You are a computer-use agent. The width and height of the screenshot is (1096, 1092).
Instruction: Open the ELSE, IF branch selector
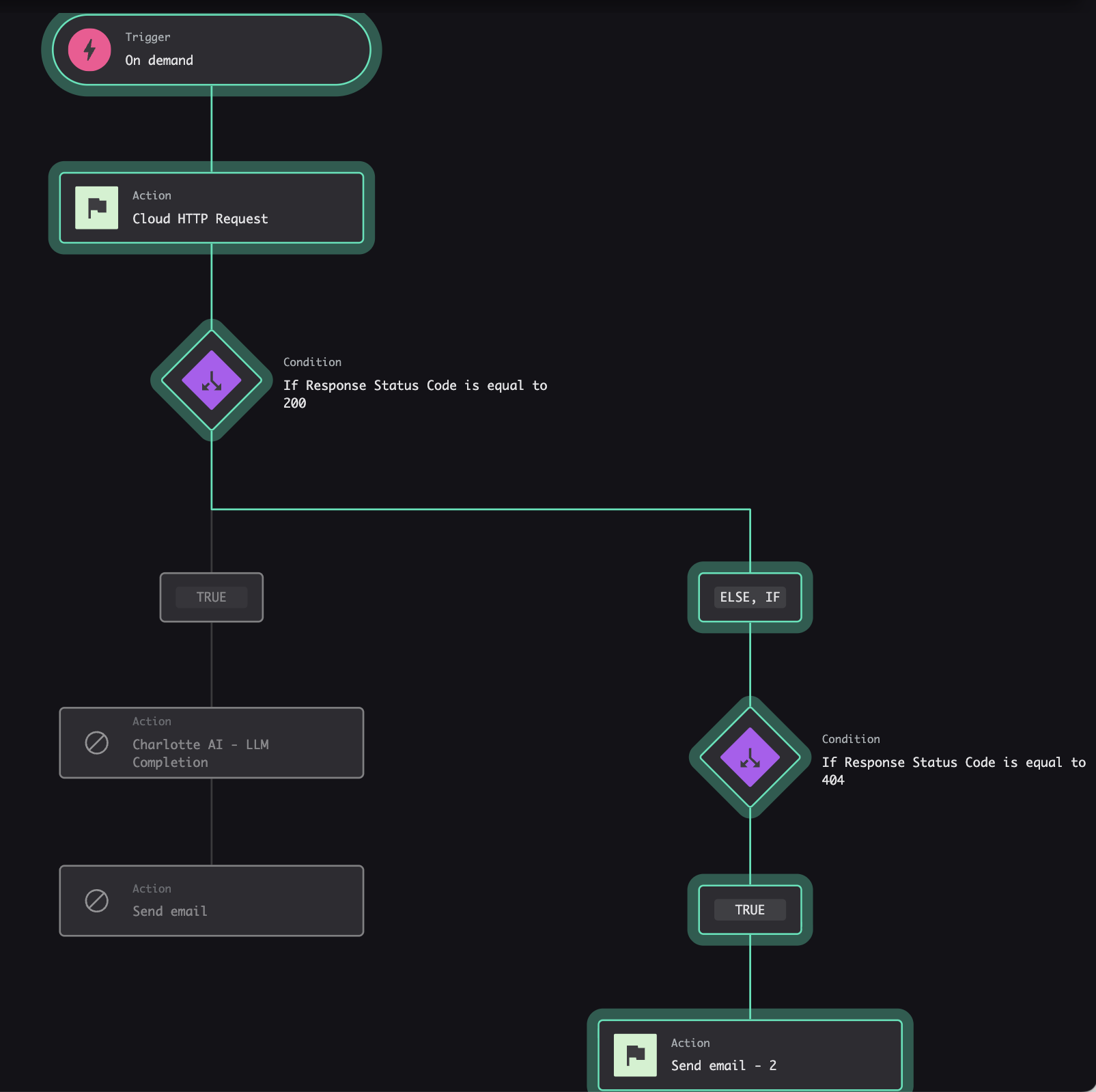(x=749, y=597)
